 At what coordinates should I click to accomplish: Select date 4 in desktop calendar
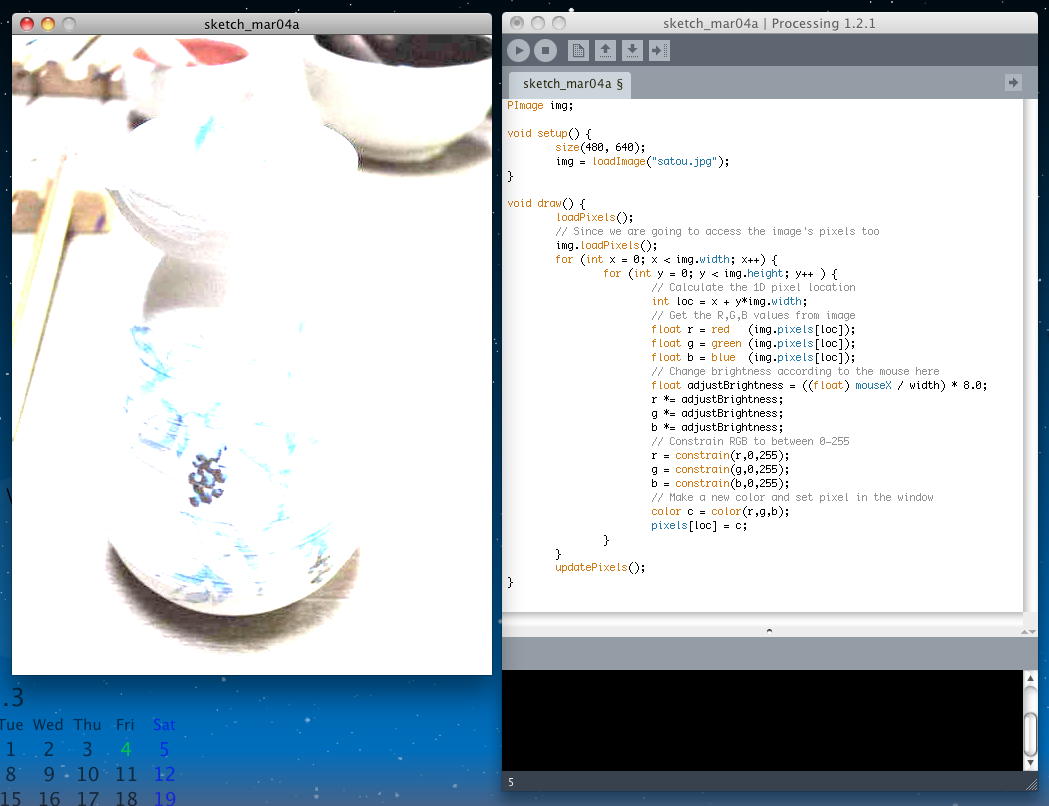[x=126, y=750]
